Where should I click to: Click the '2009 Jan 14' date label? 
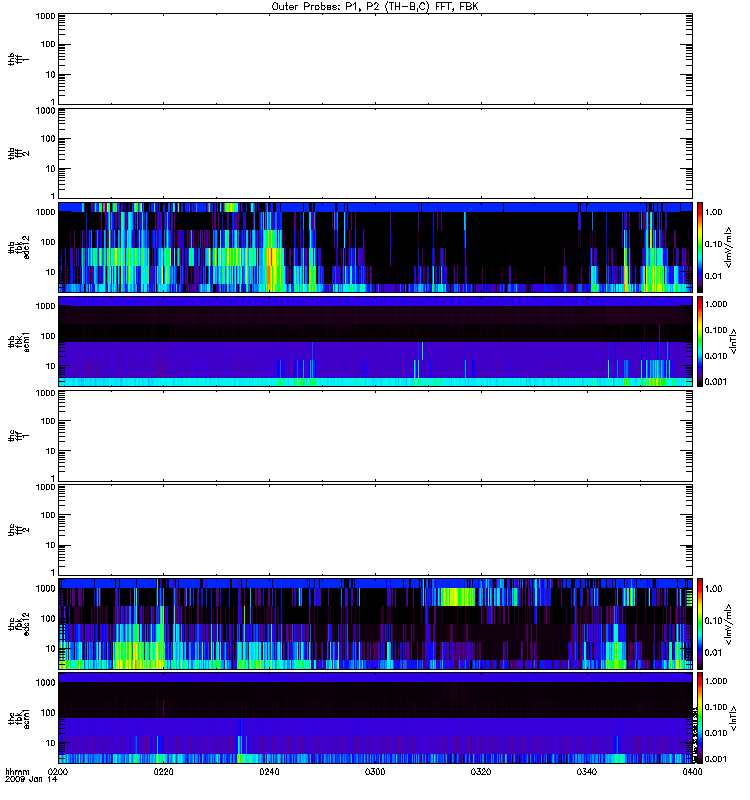coord(31,779)
